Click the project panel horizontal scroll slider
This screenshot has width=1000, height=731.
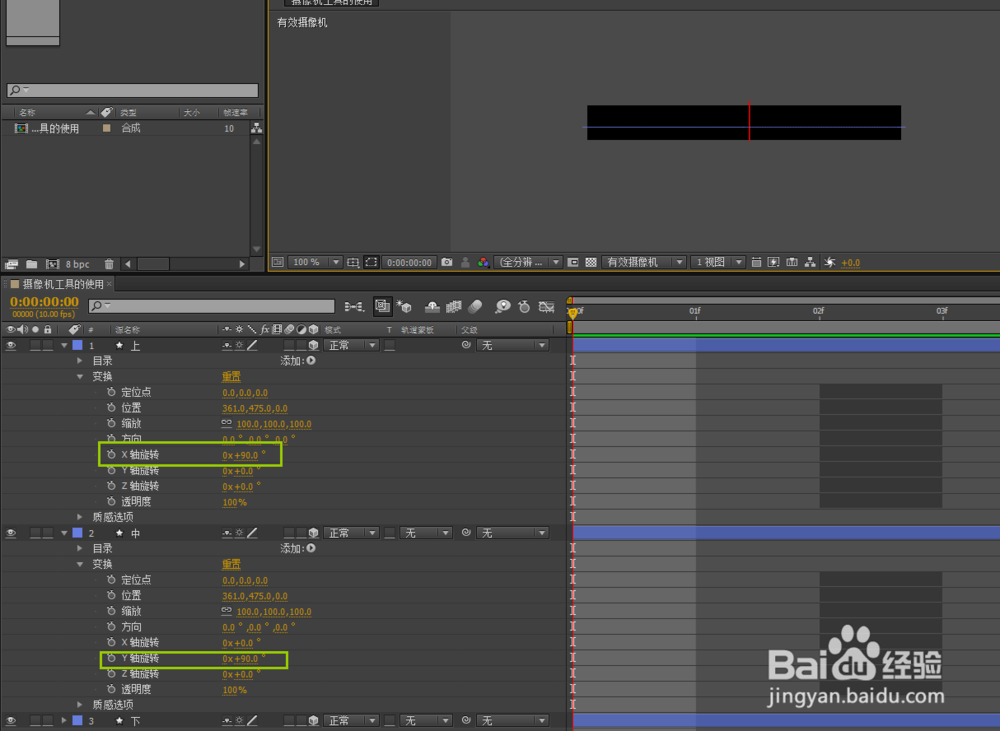(153, 263)
